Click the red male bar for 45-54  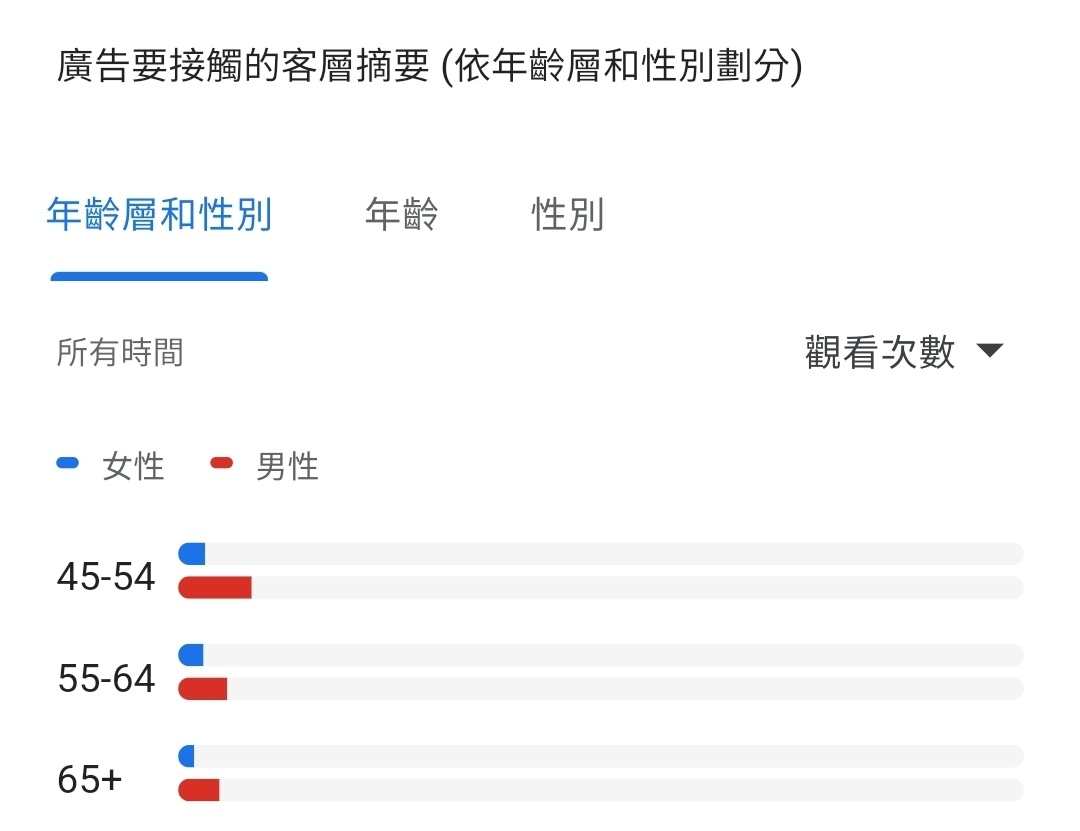coord(215,588)
